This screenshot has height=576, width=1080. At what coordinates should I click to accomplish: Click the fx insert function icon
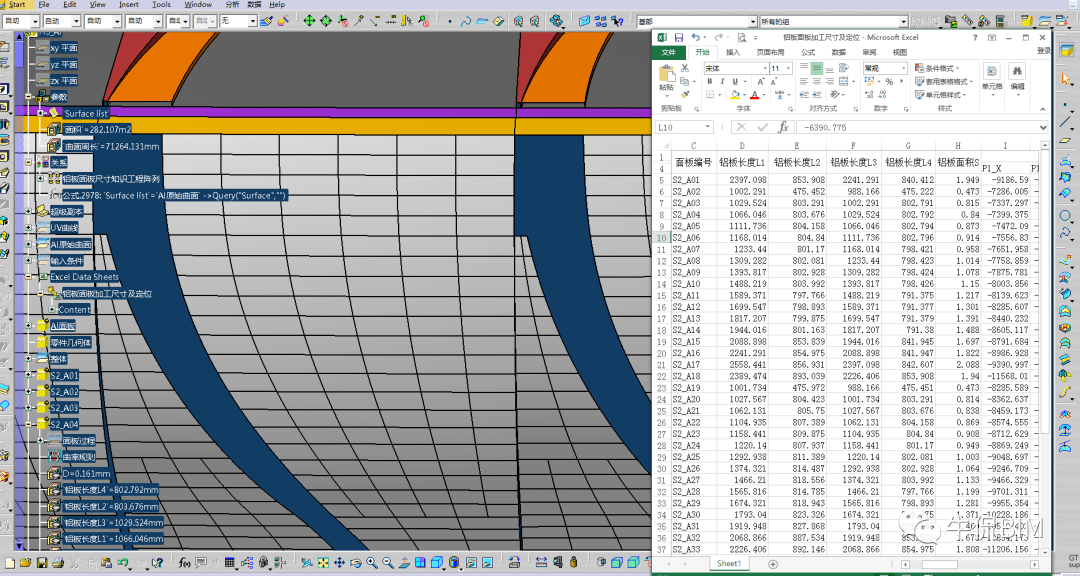click(x=783, y=127)
